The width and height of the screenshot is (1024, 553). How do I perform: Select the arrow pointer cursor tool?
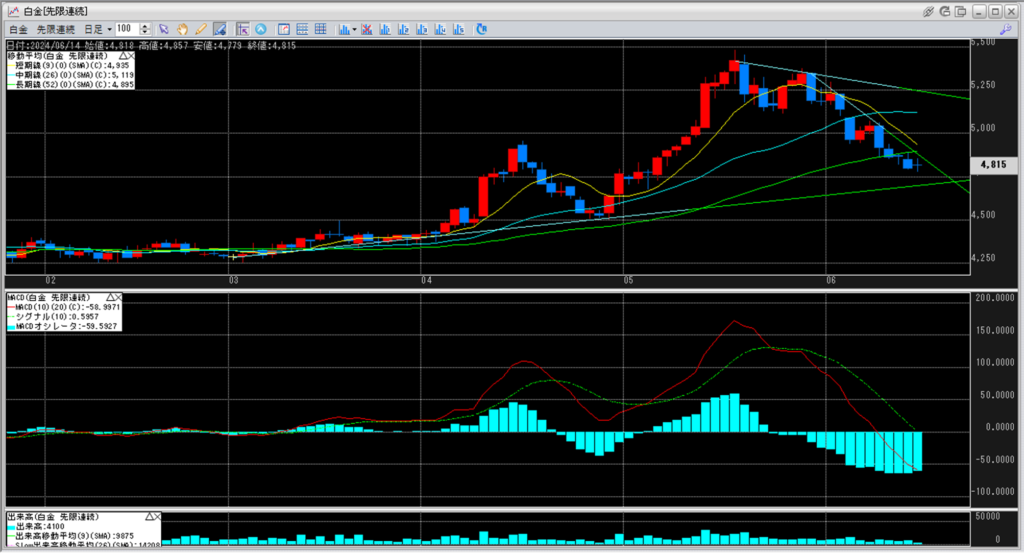(x=165, y=29)
